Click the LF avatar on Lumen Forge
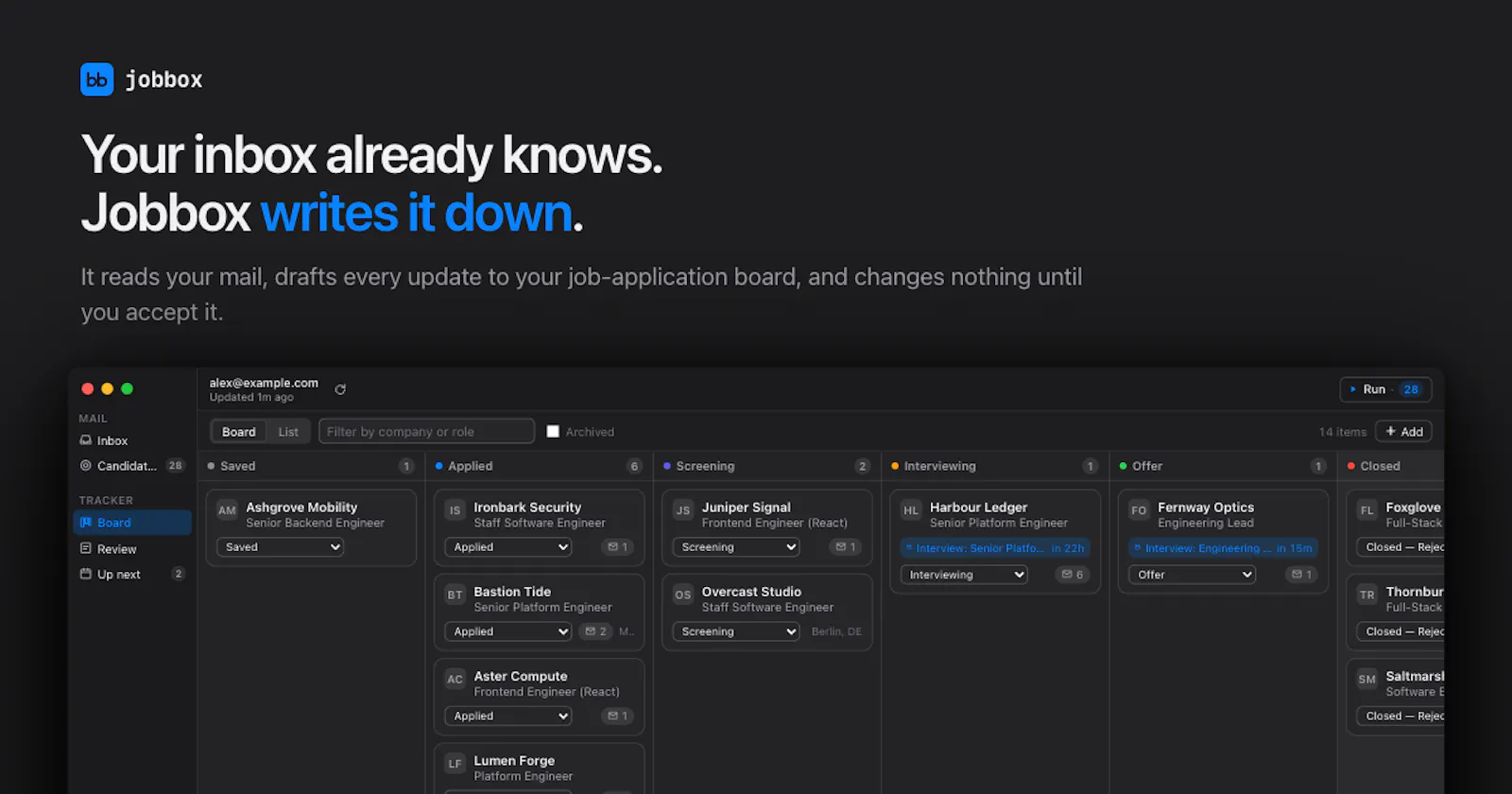Viewport: 1512px width, 794px height. pos(455,764)
